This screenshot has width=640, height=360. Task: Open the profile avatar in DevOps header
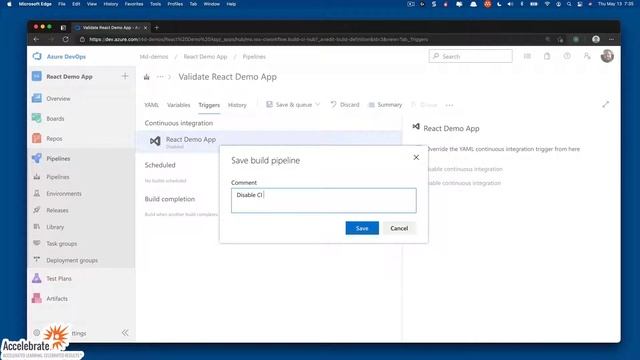point(607,56)
